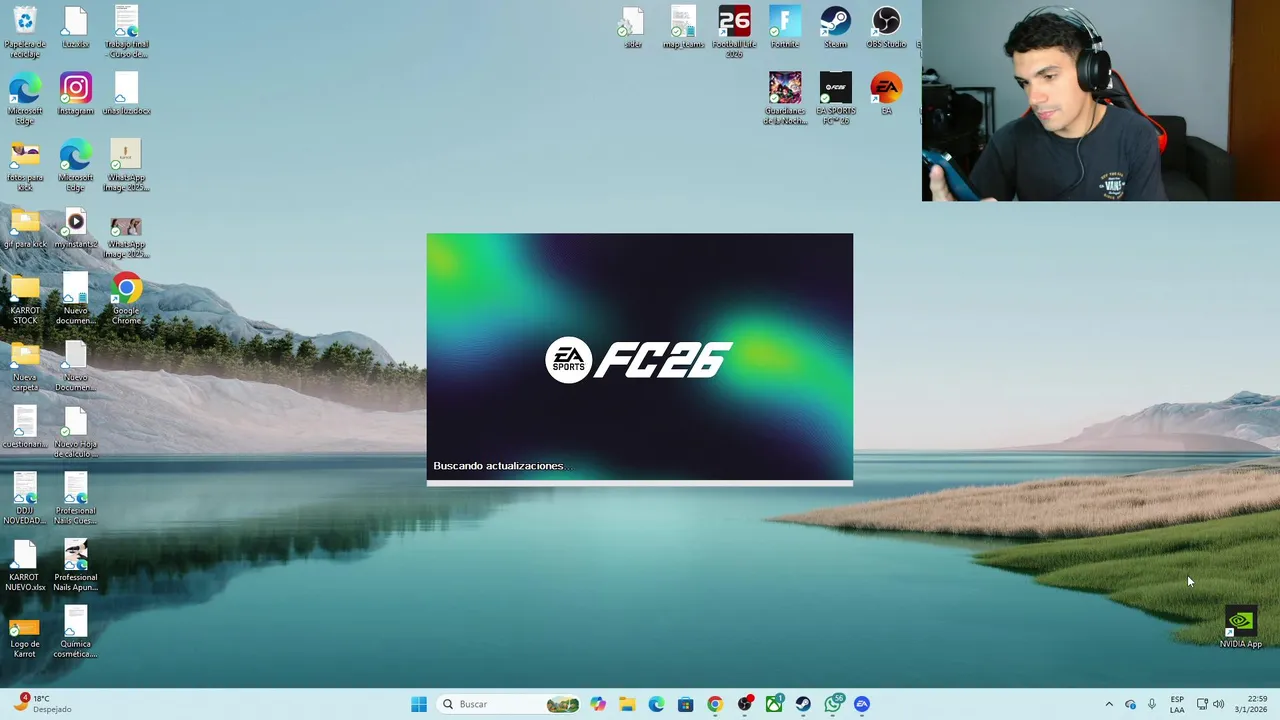The width and height of the screenshot is (1280, 720).
Task: Open the Xbox app in the taskbar
Action: pos(774,704)
